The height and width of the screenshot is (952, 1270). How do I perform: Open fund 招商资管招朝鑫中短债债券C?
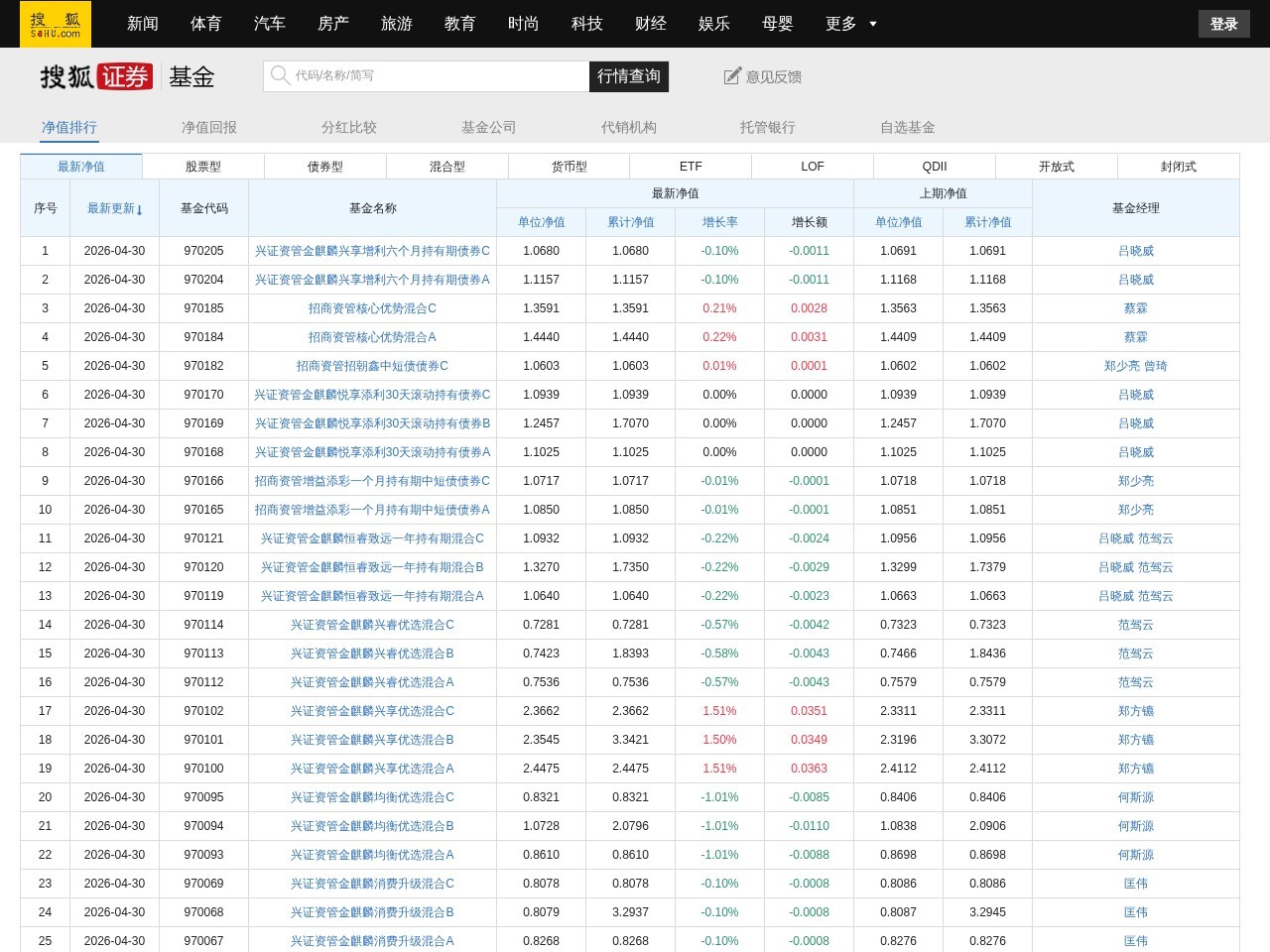tap(373, 366)
